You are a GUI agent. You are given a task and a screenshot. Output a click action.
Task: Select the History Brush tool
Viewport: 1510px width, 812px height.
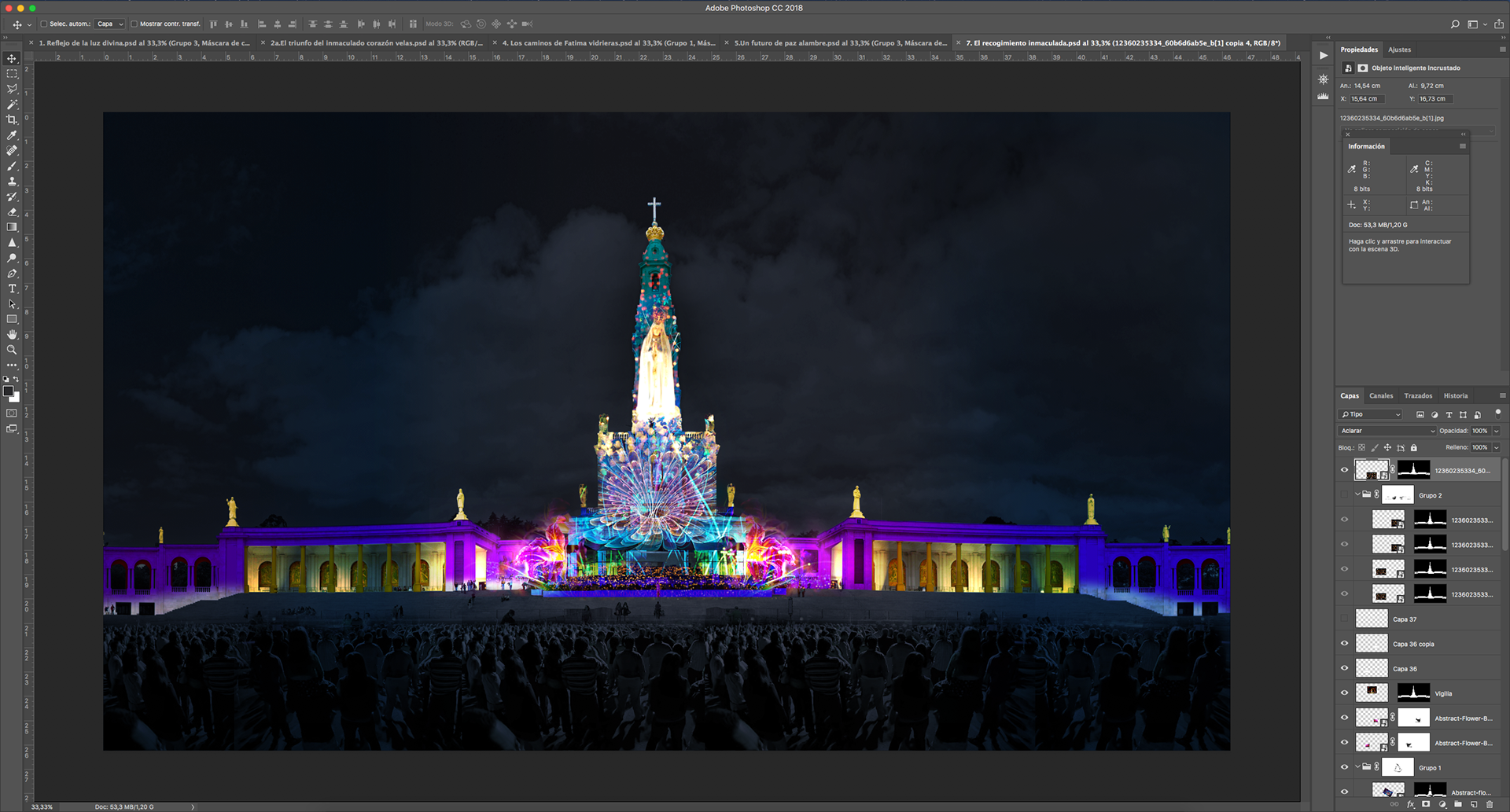tap(12, 197)
